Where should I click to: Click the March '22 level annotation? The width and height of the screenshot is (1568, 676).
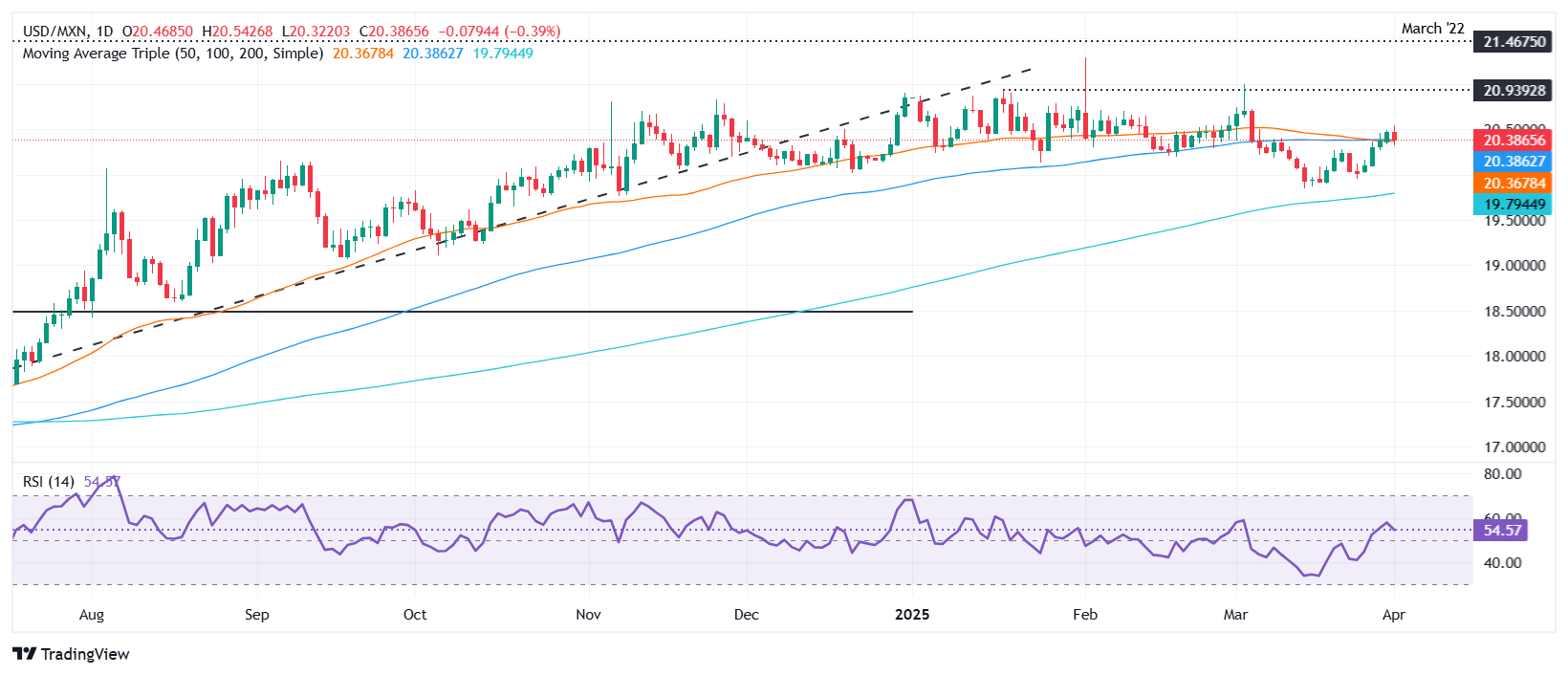pyautogui.click(x=1432, y=29)
